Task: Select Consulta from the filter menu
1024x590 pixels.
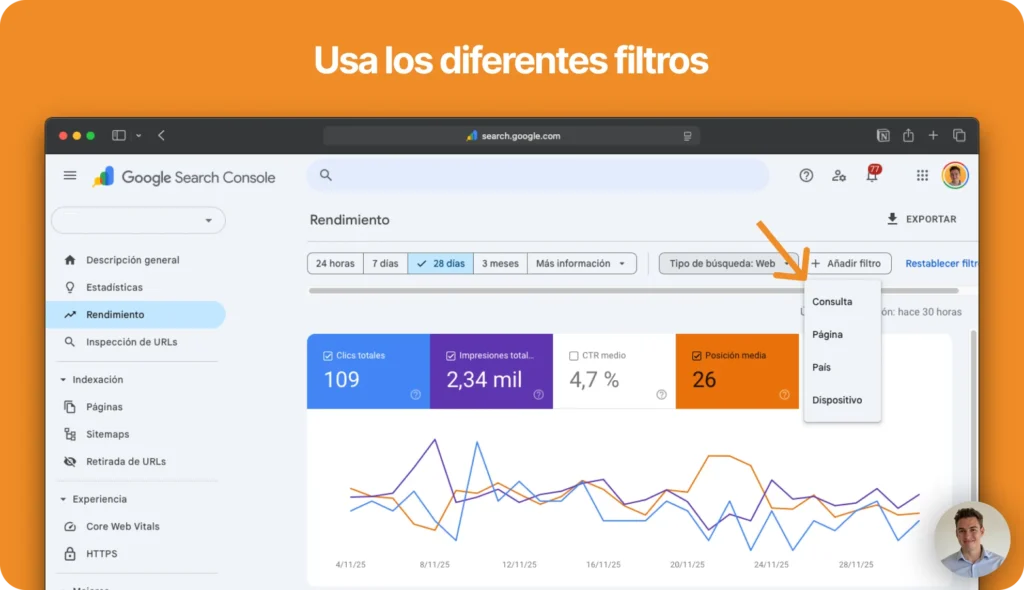Action: pyautogui.click(x=832, y=302)
